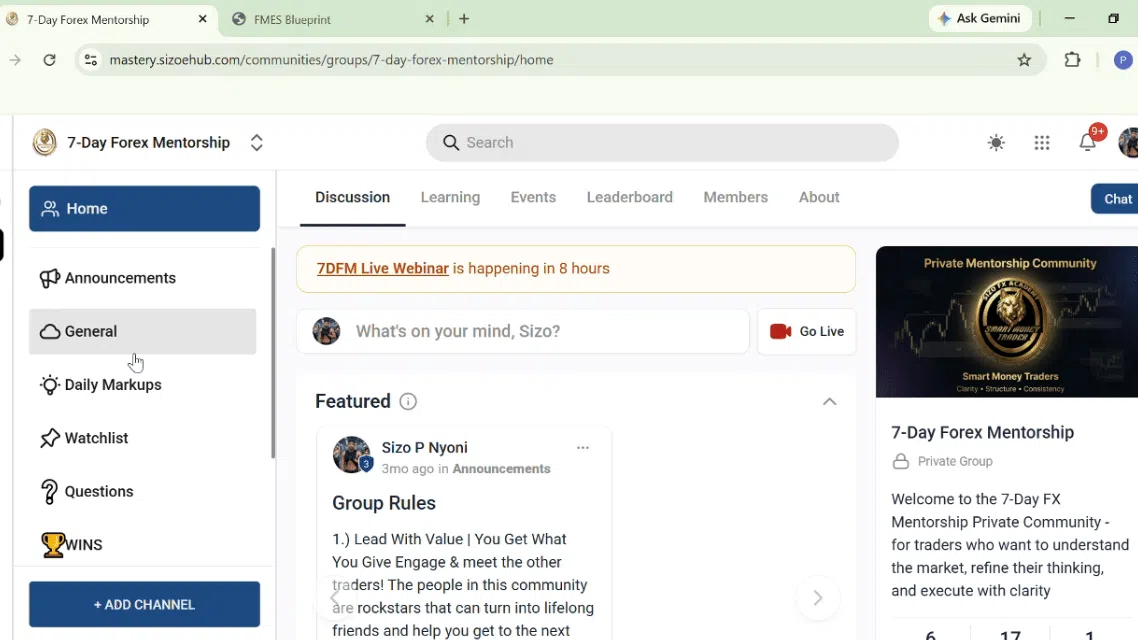
Task: Click the Add Channel button
Action: pos(144,604)
